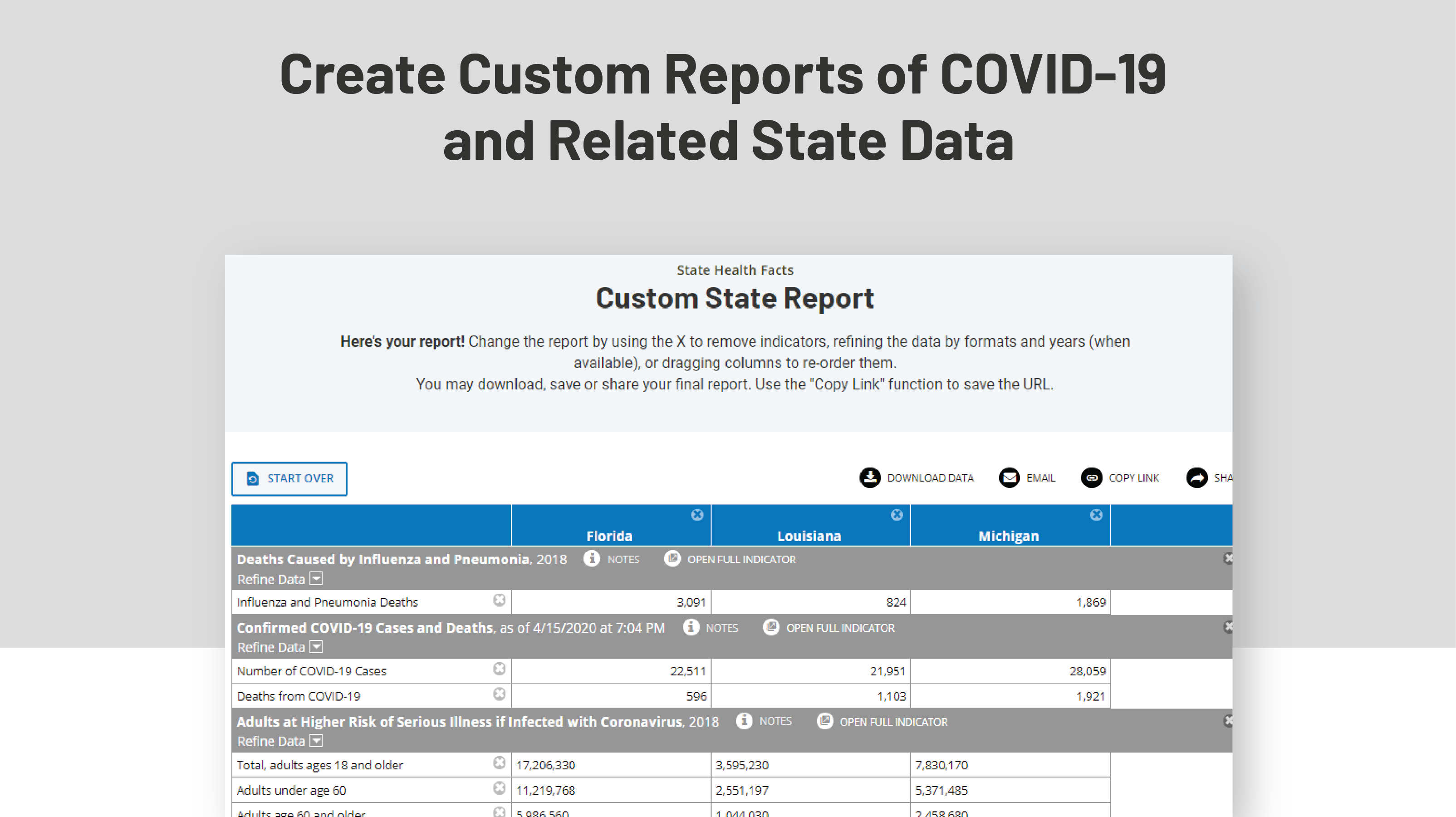Remove the Adults under age 60 row

499,788
